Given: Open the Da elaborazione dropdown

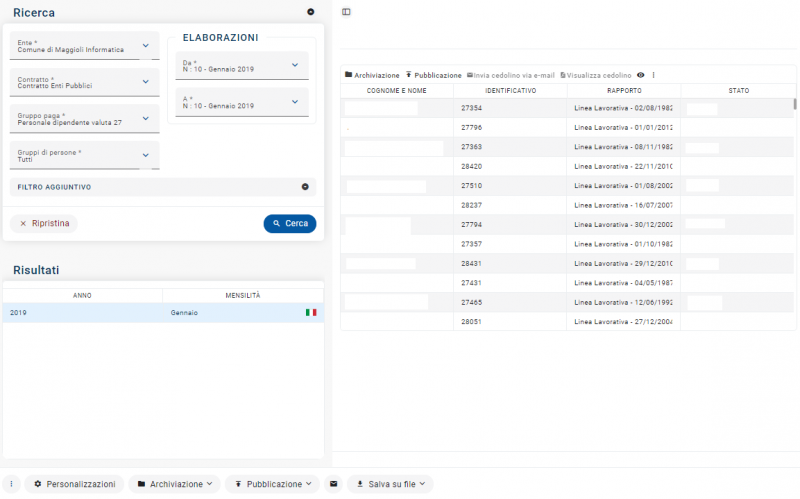Looking at the screenshot, I should point(242,65).
